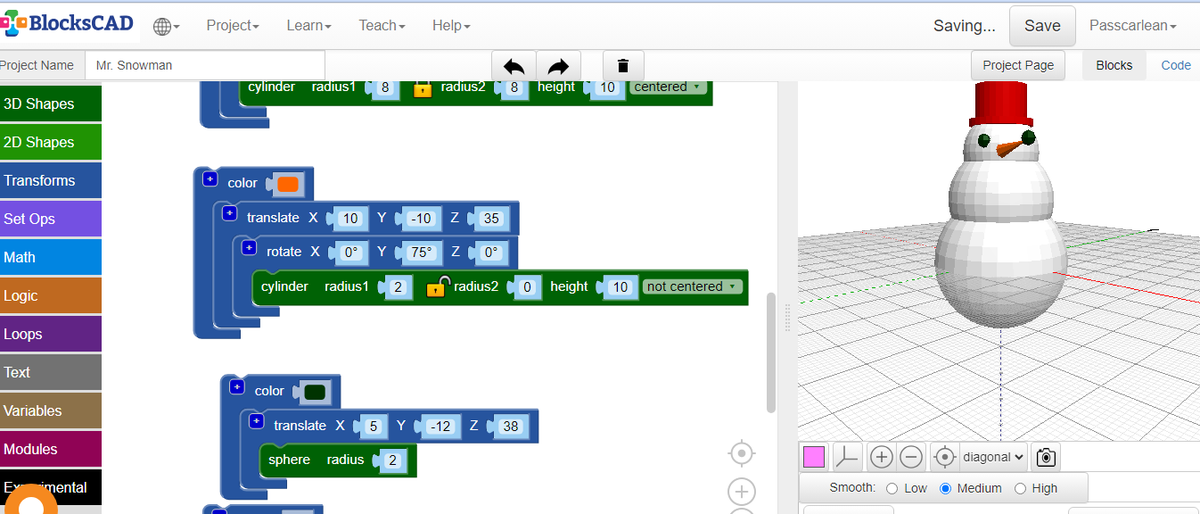Open the 'not centered' dropdown
The height and width of the screenshot is (514, 1200).
(x=694, y=287)
